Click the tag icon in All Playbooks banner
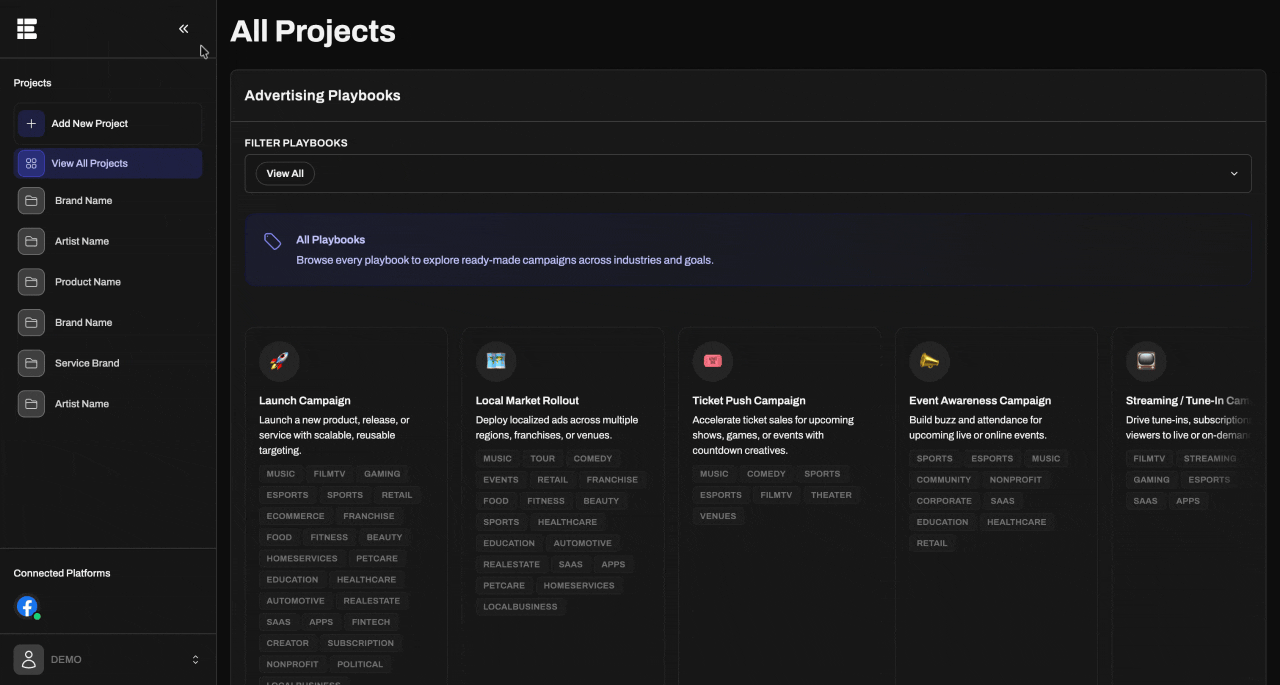1280x685 pixels. pos(273,241)
